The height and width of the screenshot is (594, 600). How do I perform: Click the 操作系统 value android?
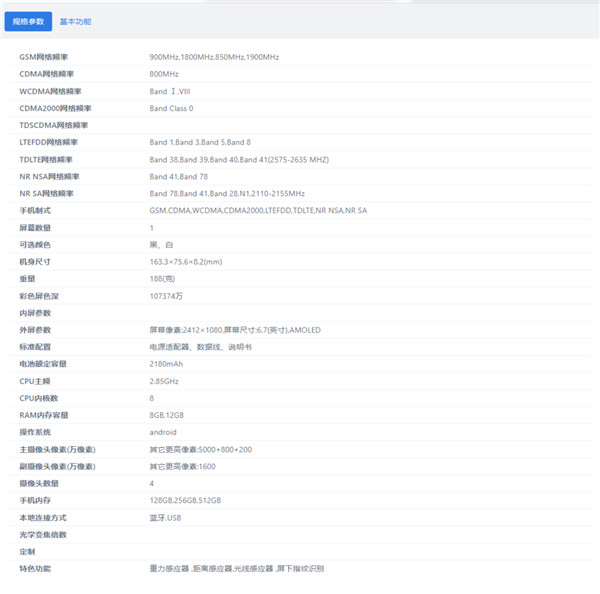pyautogui.click(x=164, y=432)
